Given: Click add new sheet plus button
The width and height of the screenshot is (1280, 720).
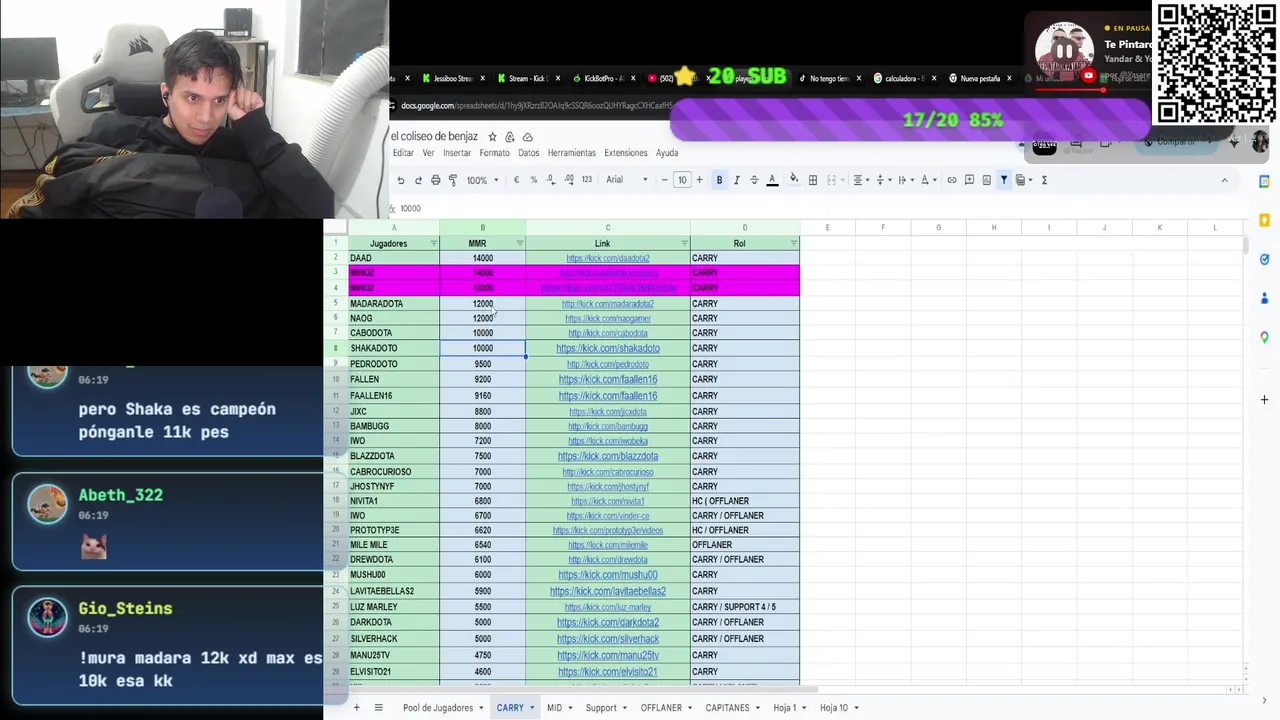Looking at the screenshot, I should pos(356,707).
